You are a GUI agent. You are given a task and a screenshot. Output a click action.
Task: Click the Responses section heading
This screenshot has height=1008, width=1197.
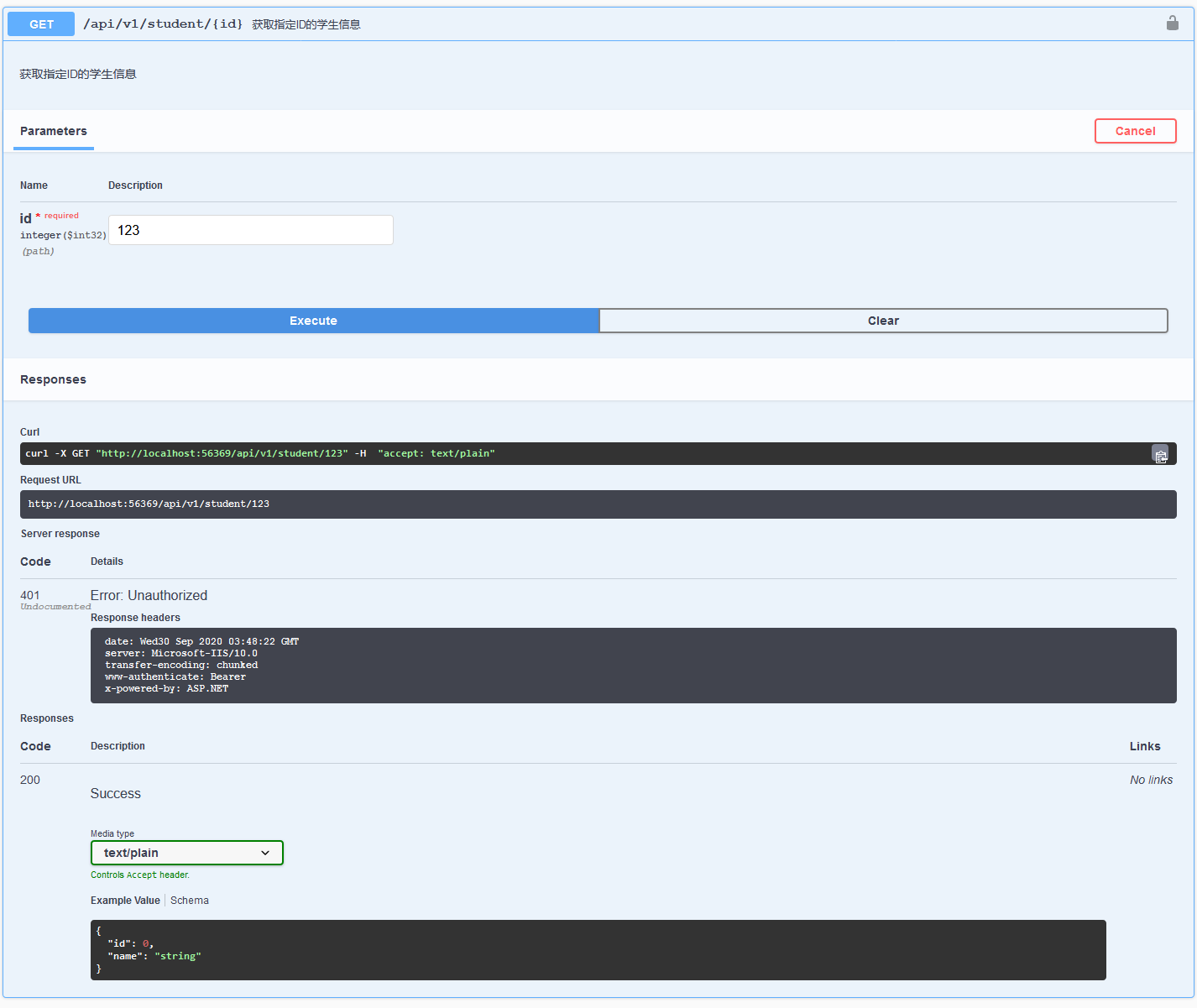53,379
